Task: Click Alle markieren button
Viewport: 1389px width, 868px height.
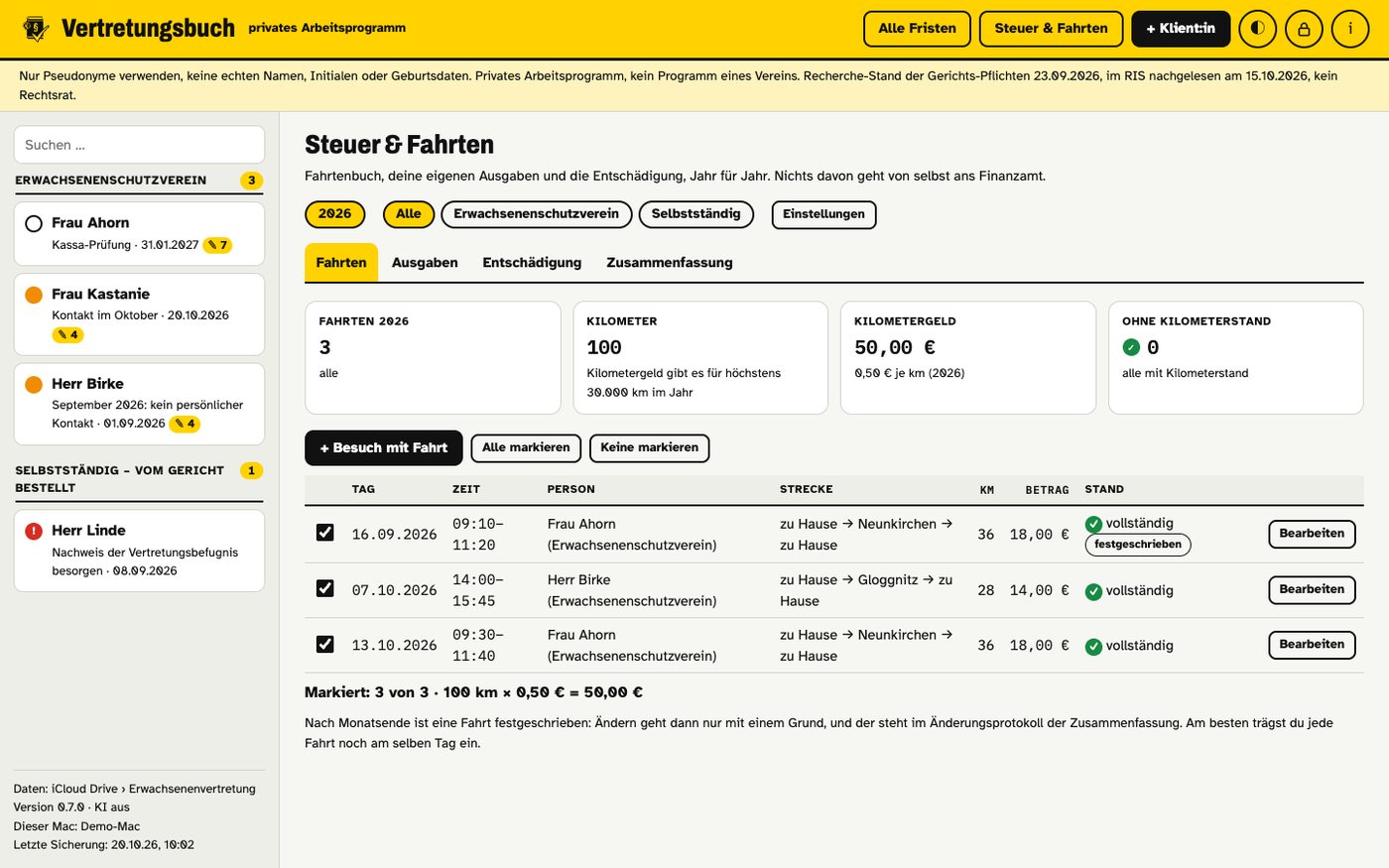Action: 526,448
